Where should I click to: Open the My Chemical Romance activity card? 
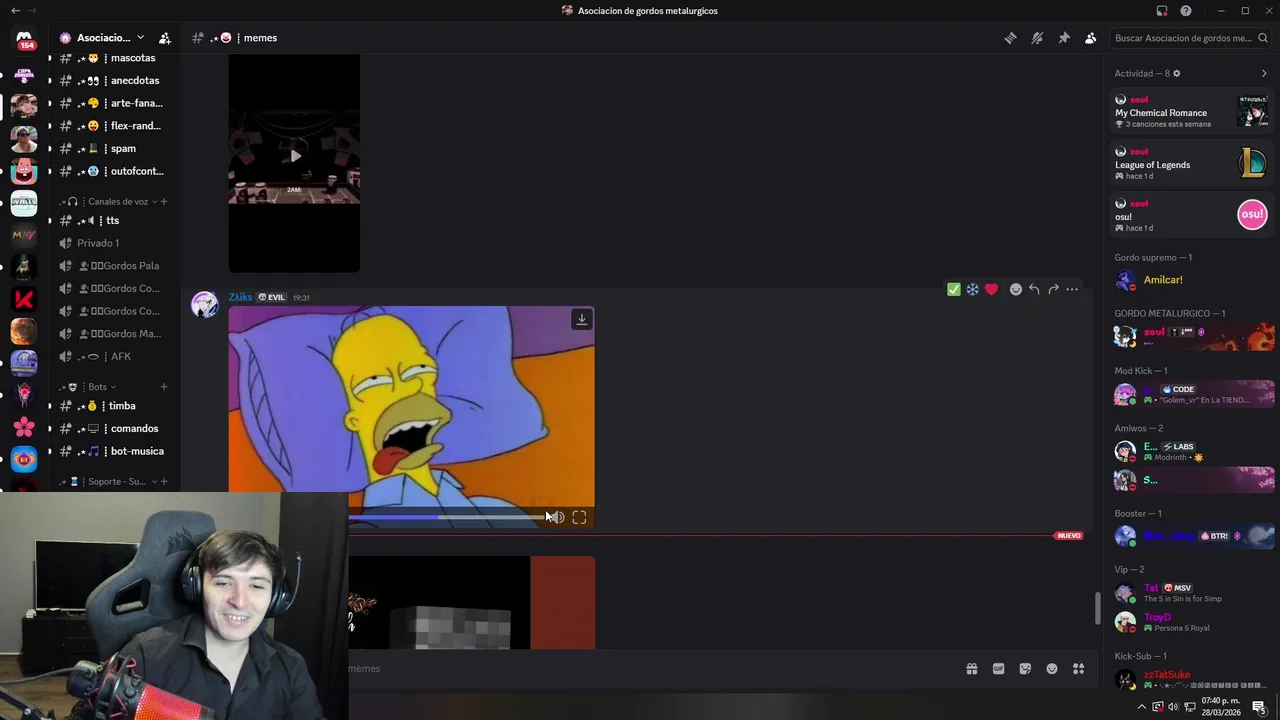point(1192,112)
